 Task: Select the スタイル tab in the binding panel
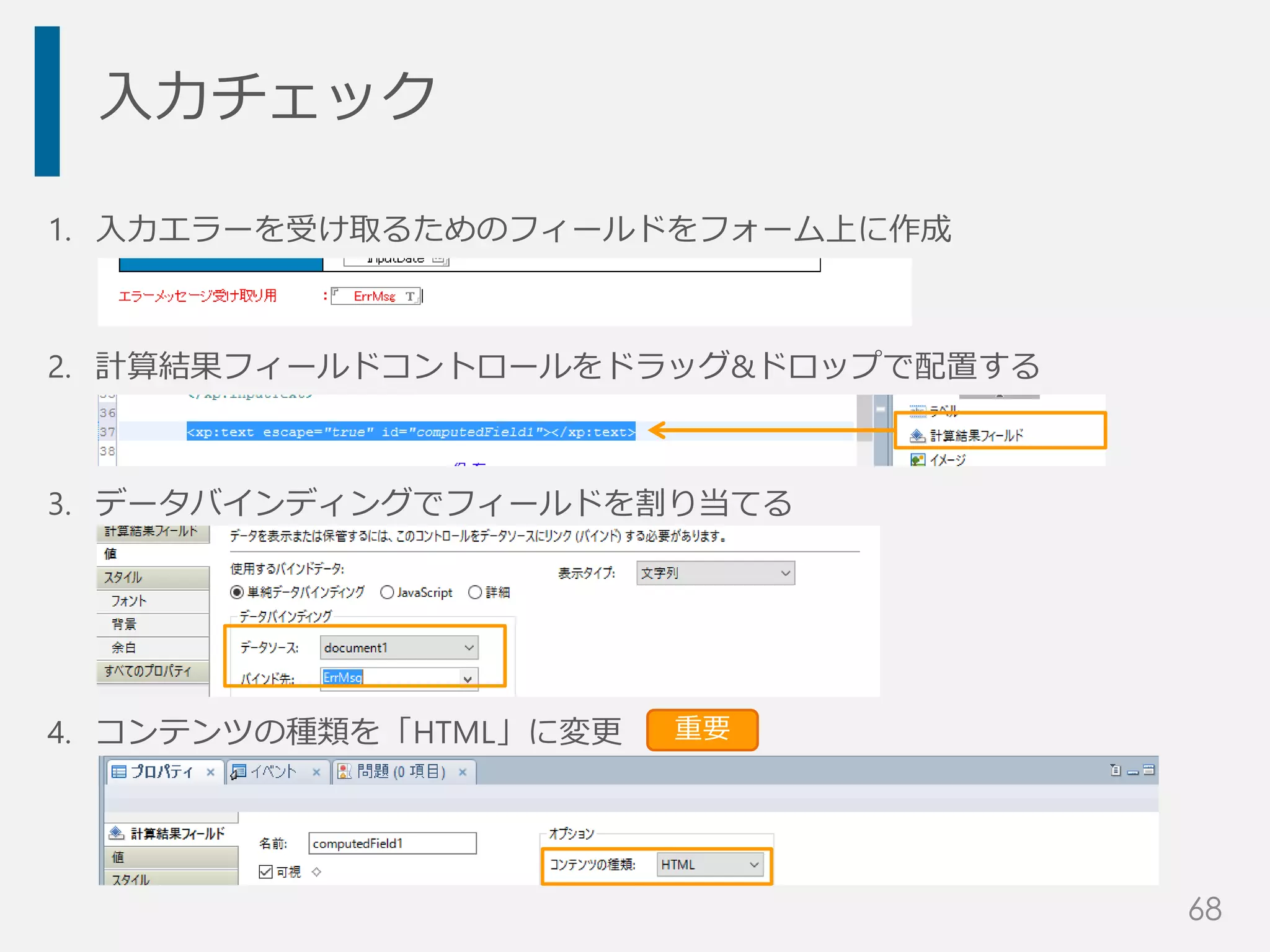tap(153, 577)
